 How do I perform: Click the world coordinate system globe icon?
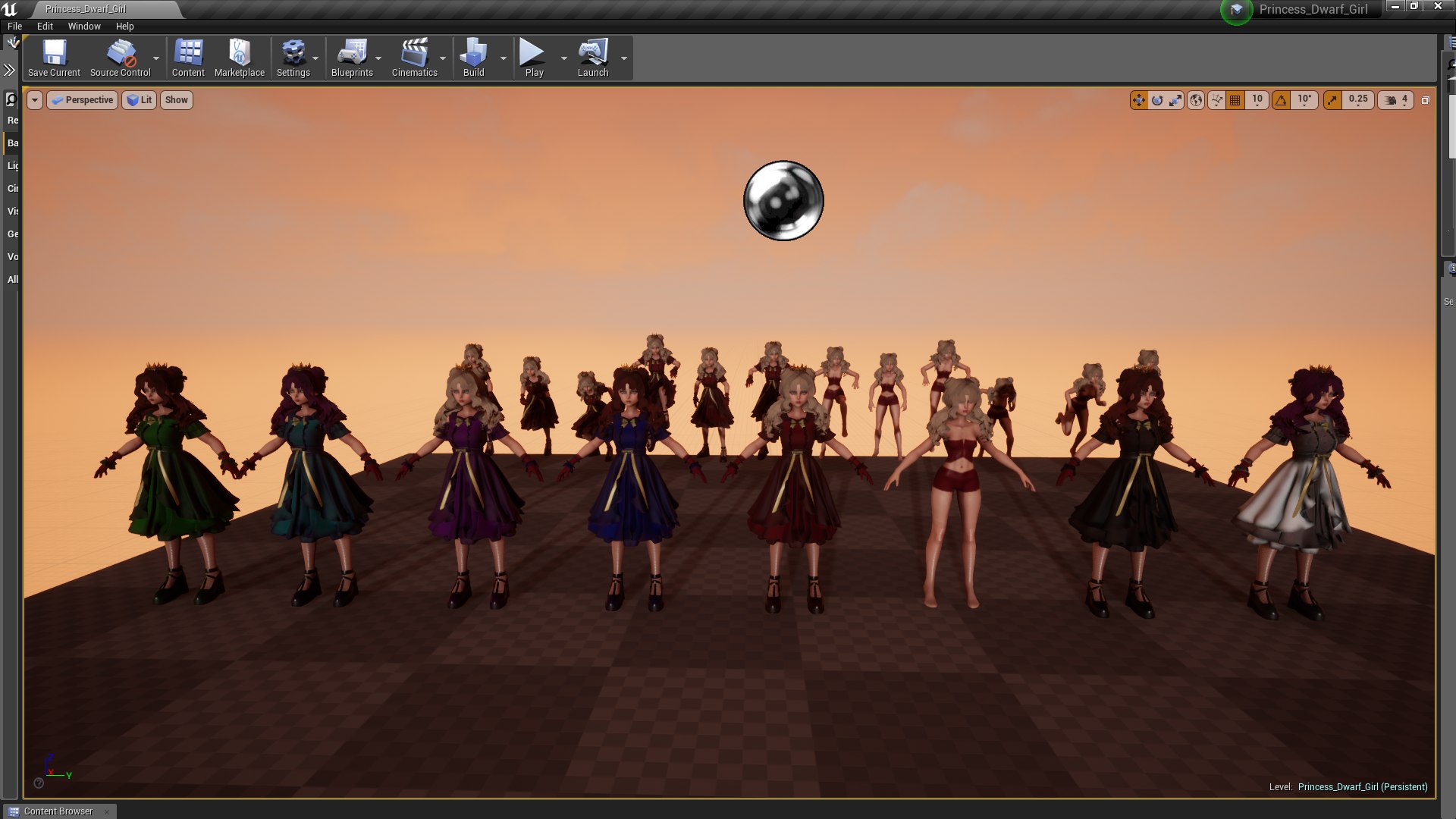coord(1196,100)
